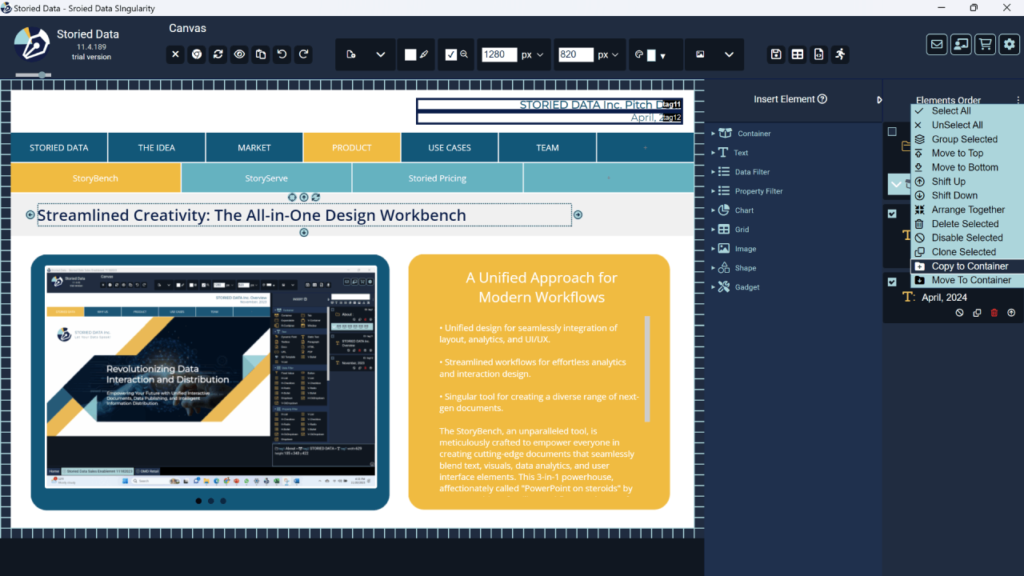Click the canvas height field showing 820
Screen dimensions: 1024x576
pyautogui.click(x=575, y=55)
